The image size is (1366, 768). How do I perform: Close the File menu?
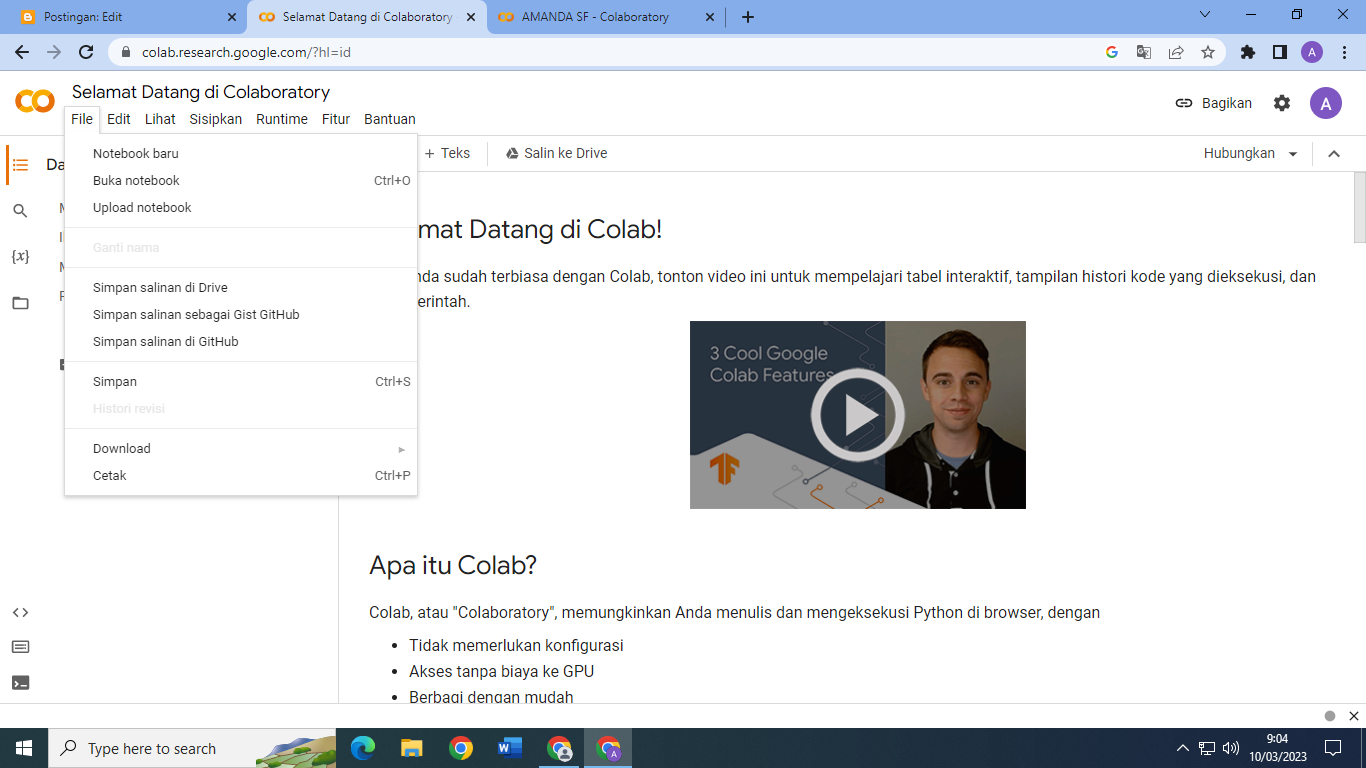[x=82, y=119]
